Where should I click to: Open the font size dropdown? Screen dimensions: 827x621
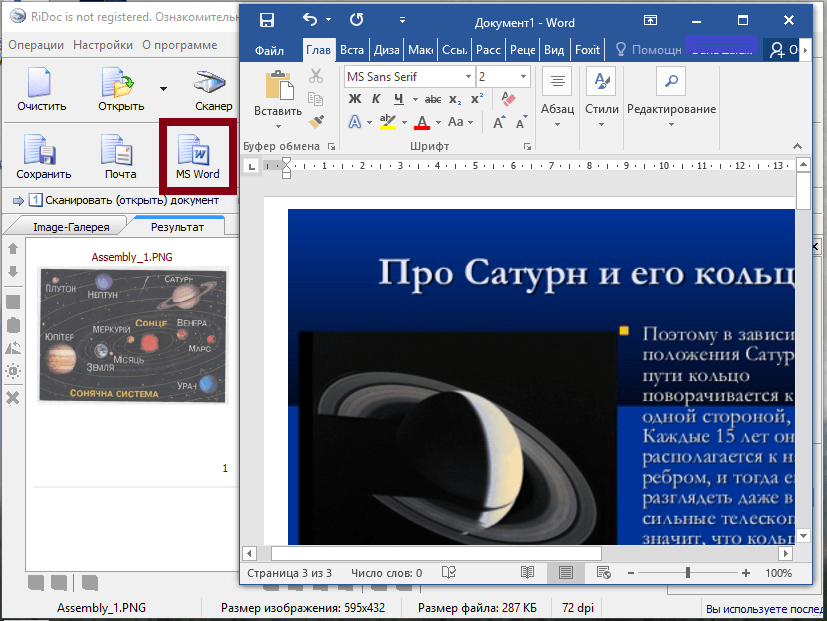point(523,77)
